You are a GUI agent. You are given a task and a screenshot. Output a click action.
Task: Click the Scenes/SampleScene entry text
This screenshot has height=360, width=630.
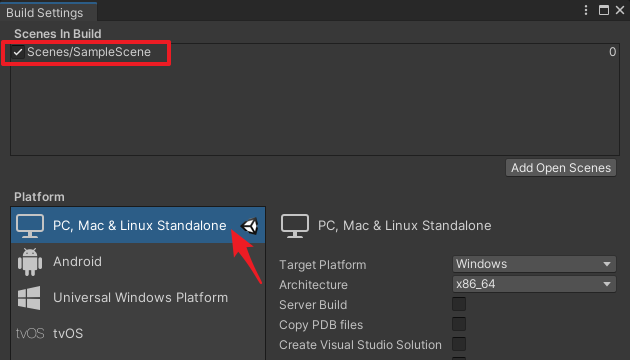pyautogui.click(x=89, y=52)
